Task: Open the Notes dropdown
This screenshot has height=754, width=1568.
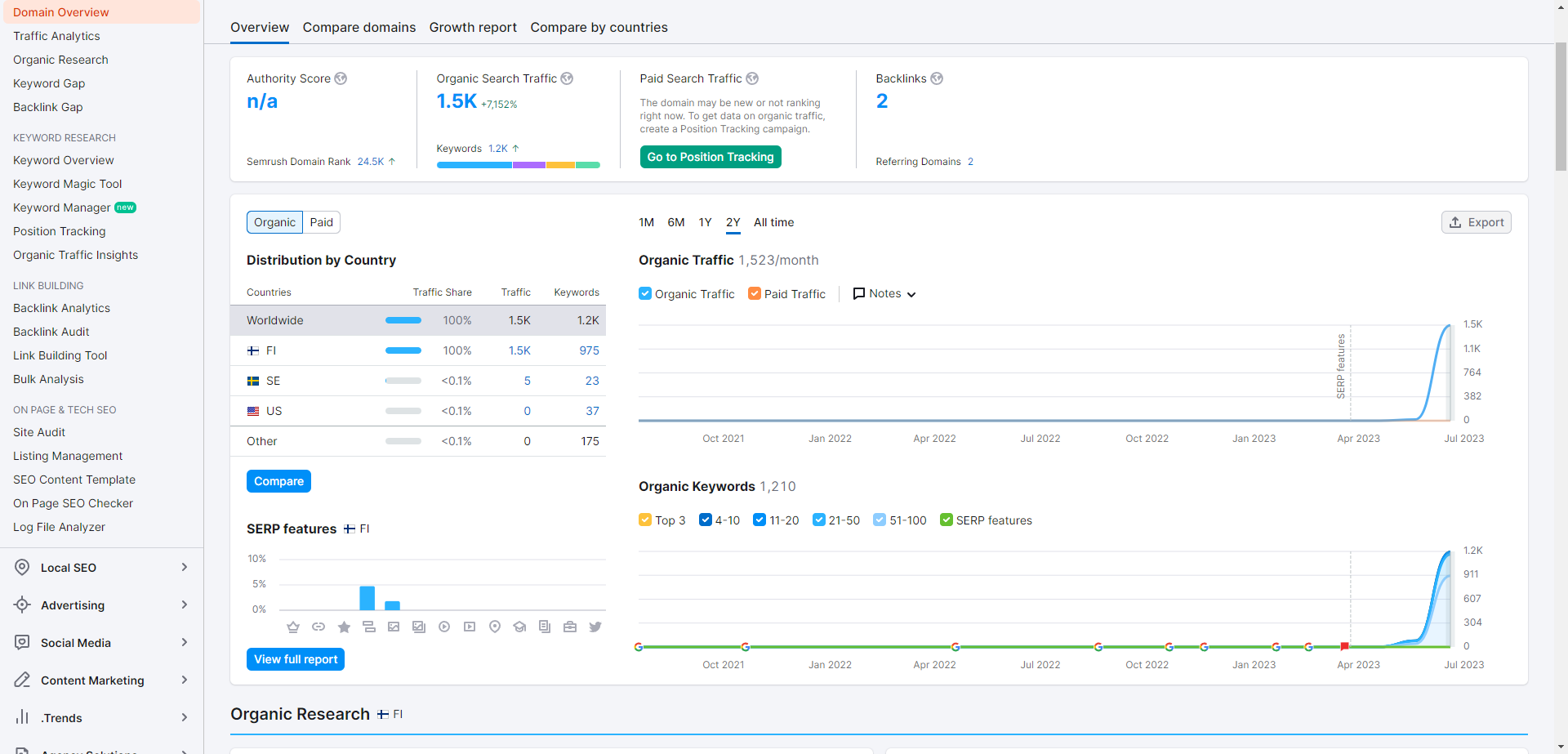Action: 884,293
